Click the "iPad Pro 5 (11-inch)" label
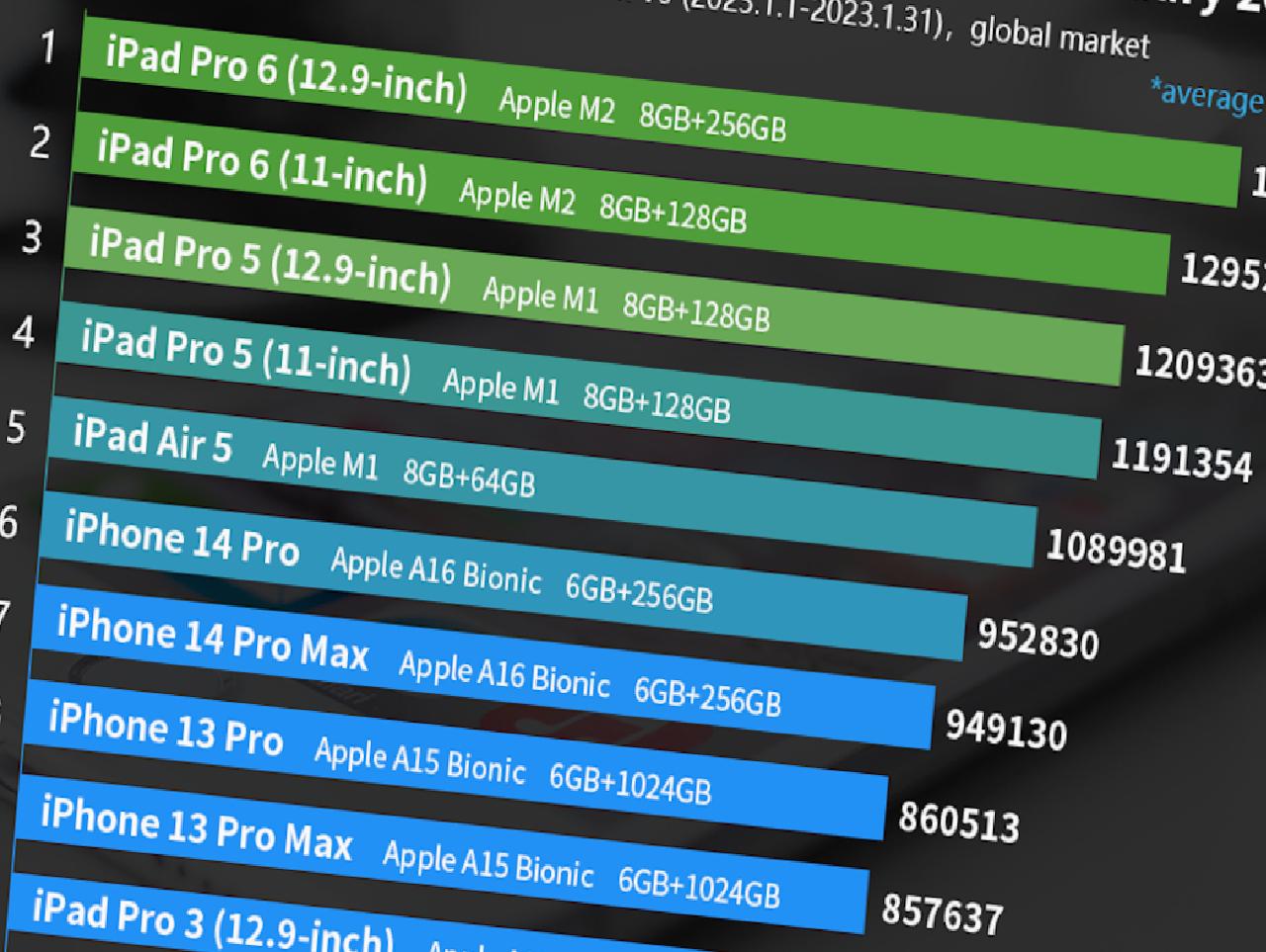The image size is (1266, 952). tap(246, 356)
